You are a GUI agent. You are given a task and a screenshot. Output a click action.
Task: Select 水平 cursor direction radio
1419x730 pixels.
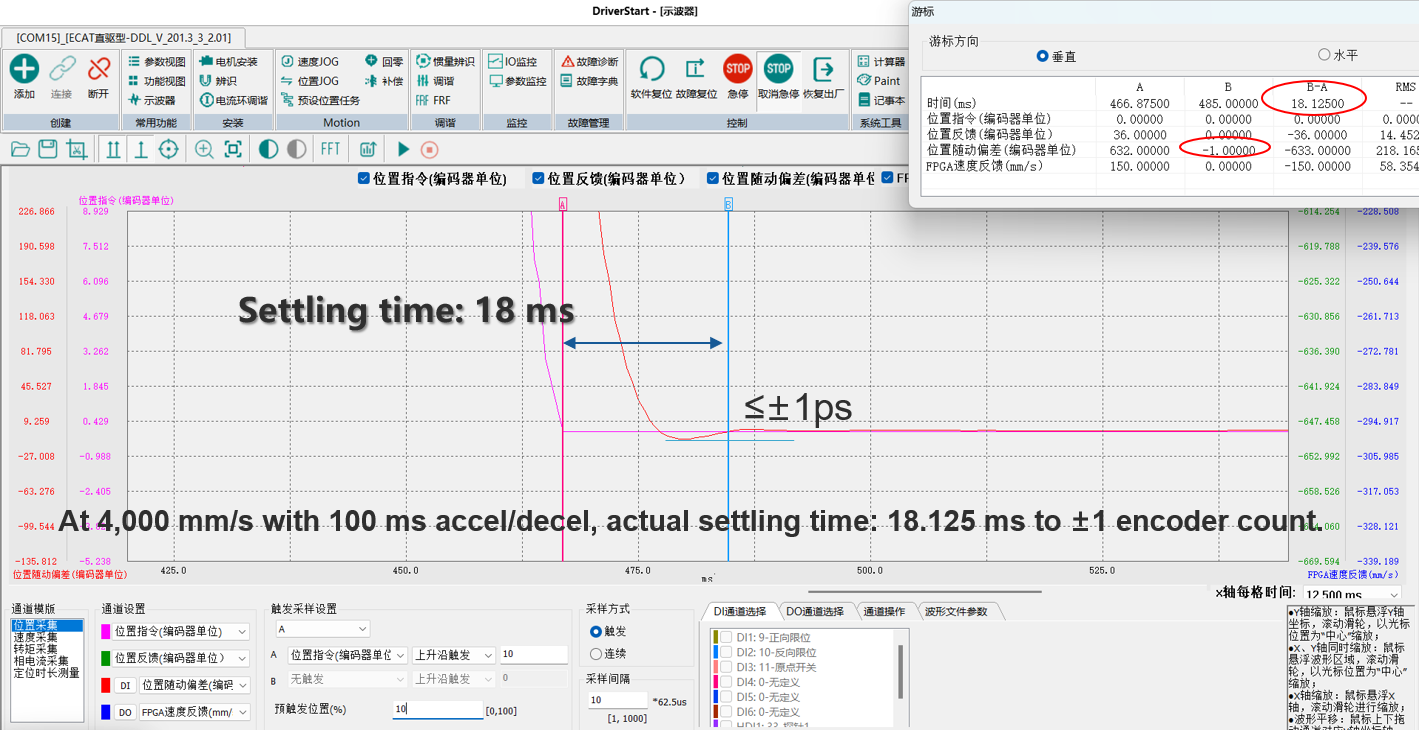tap(1324, 56)
